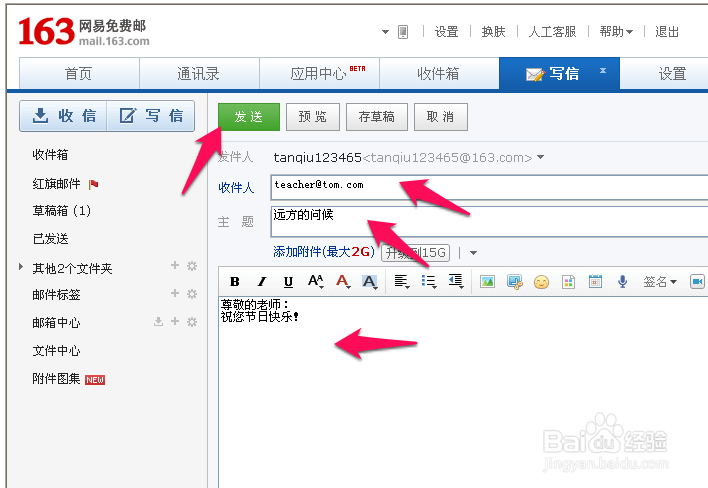Insert screenshot capture icon

pyautogui.click(x=514, y=282)
